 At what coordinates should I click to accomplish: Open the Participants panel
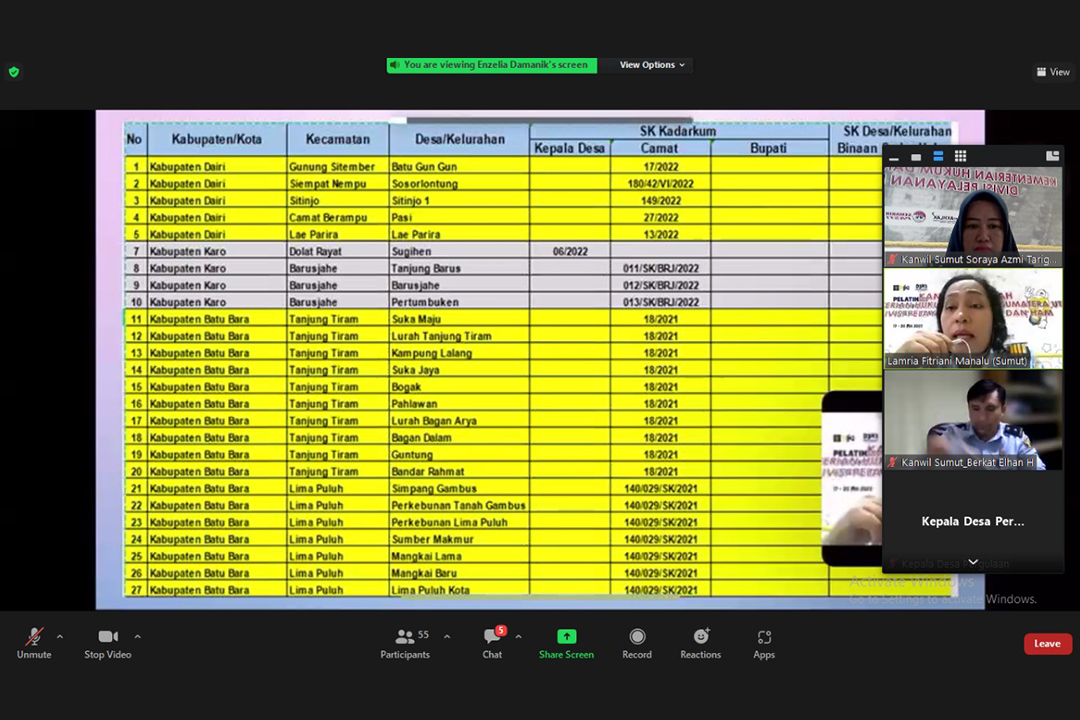click(405, 642)
